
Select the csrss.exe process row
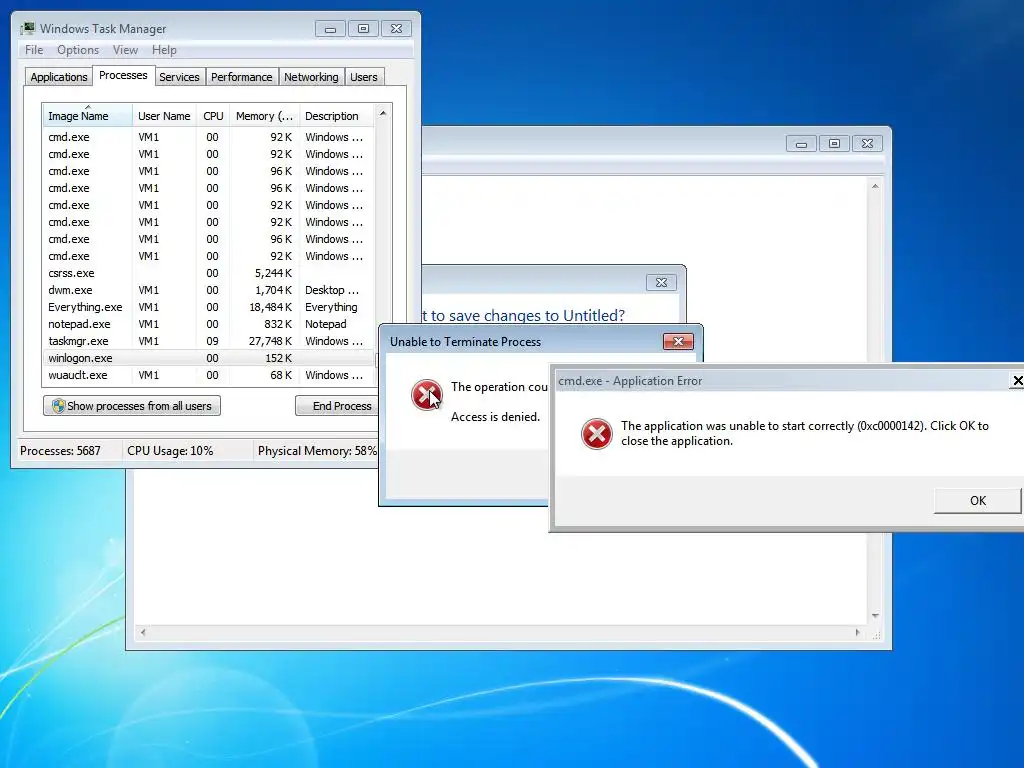tap(209, 273)
